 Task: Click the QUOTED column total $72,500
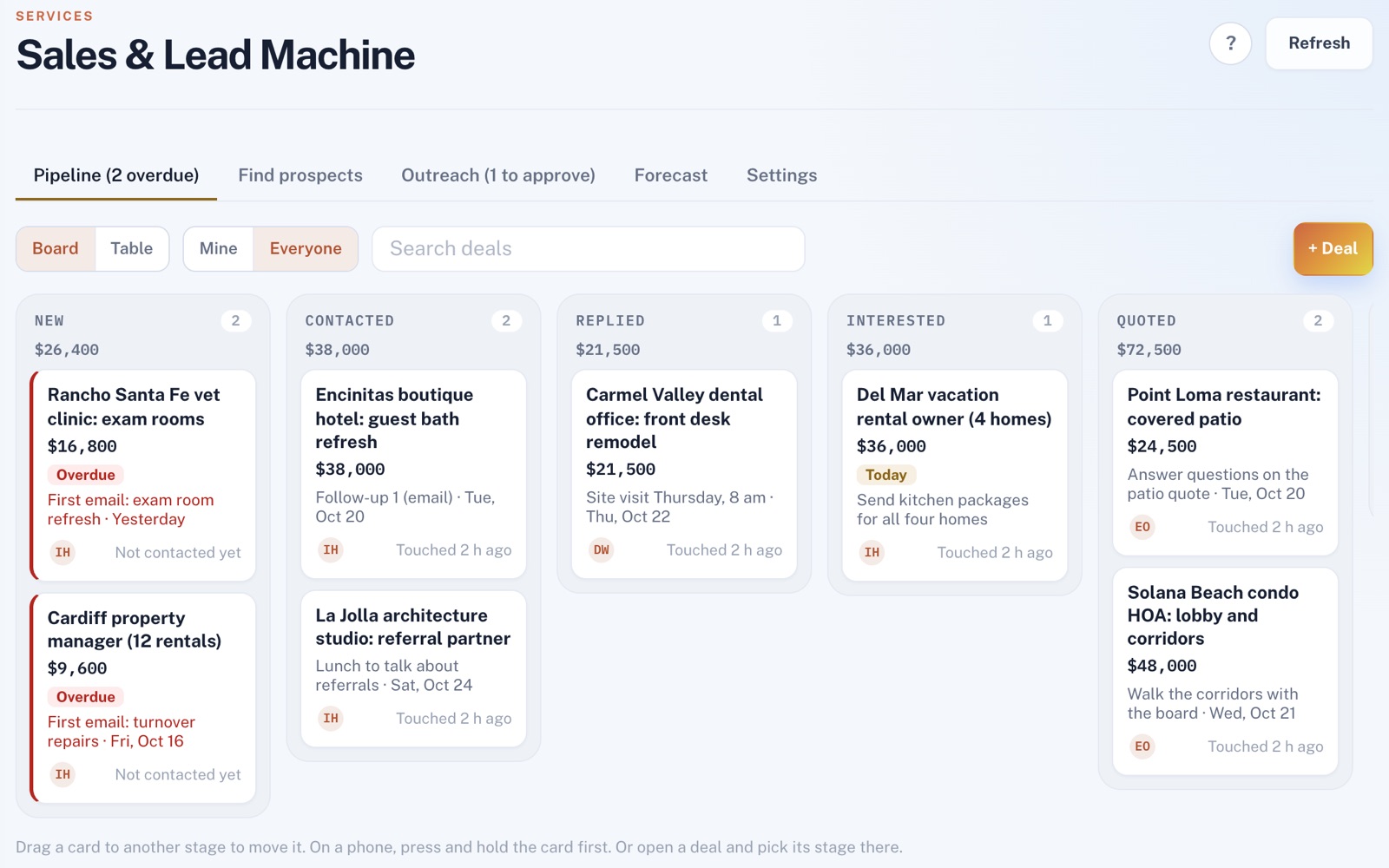1149,350
